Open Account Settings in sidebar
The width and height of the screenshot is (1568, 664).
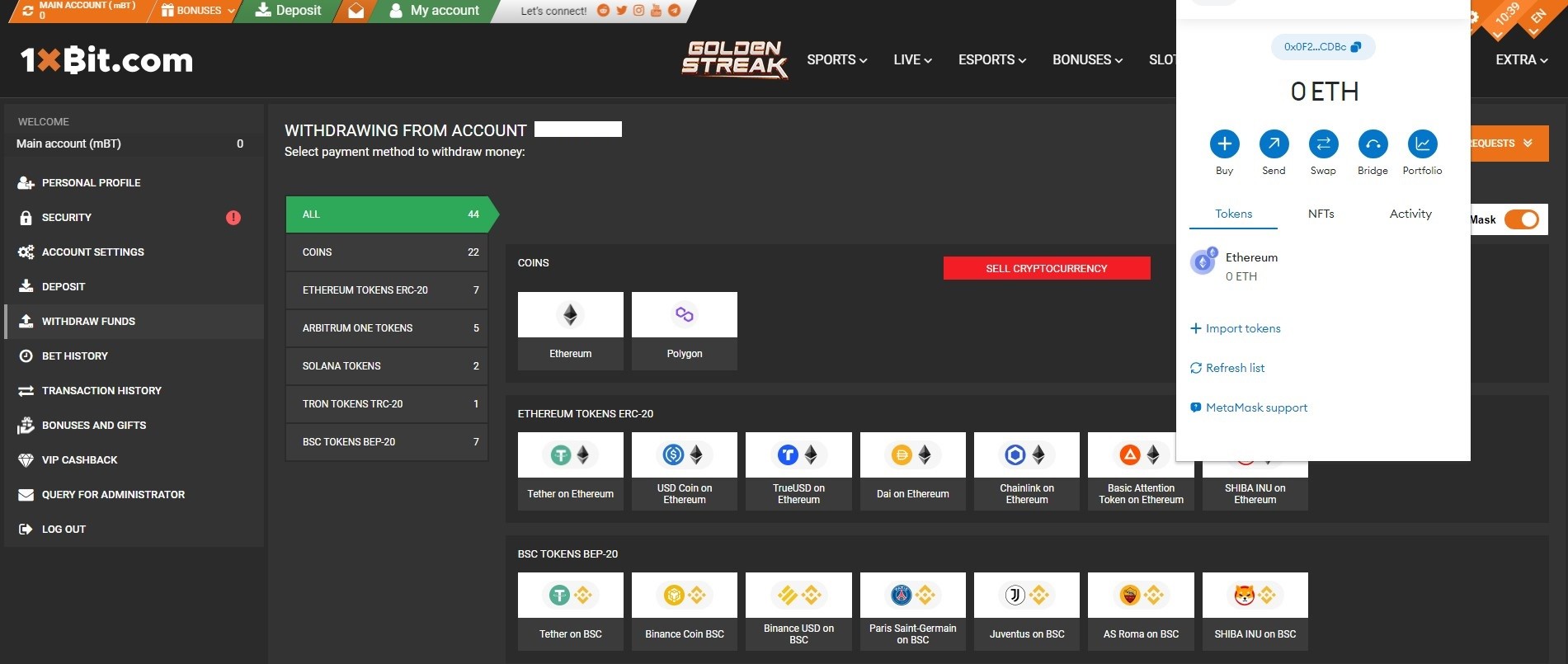[x=134, y=252]
